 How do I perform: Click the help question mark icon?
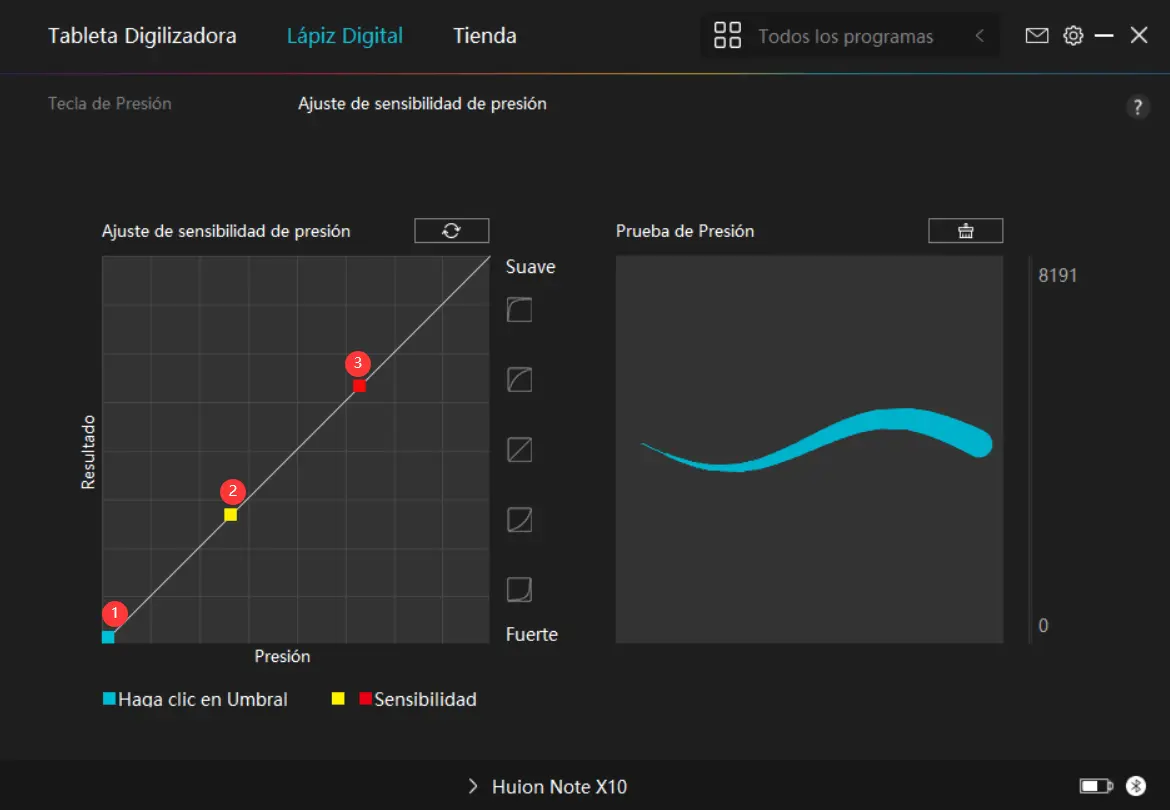1138,108
